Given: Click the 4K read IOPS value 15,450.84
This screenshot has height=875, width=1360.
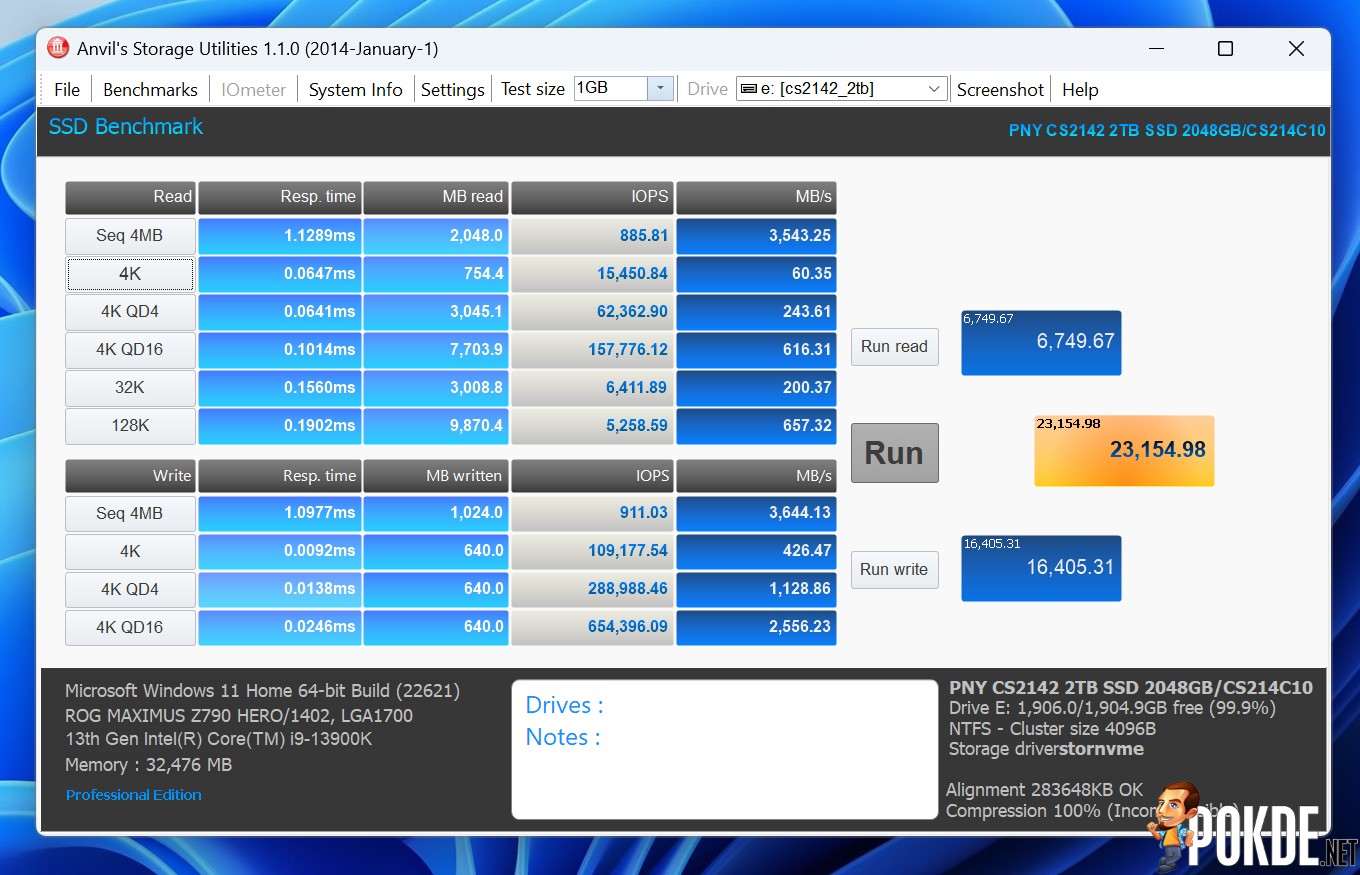Looking at the screenshot, I should click(x=593, y=274).
